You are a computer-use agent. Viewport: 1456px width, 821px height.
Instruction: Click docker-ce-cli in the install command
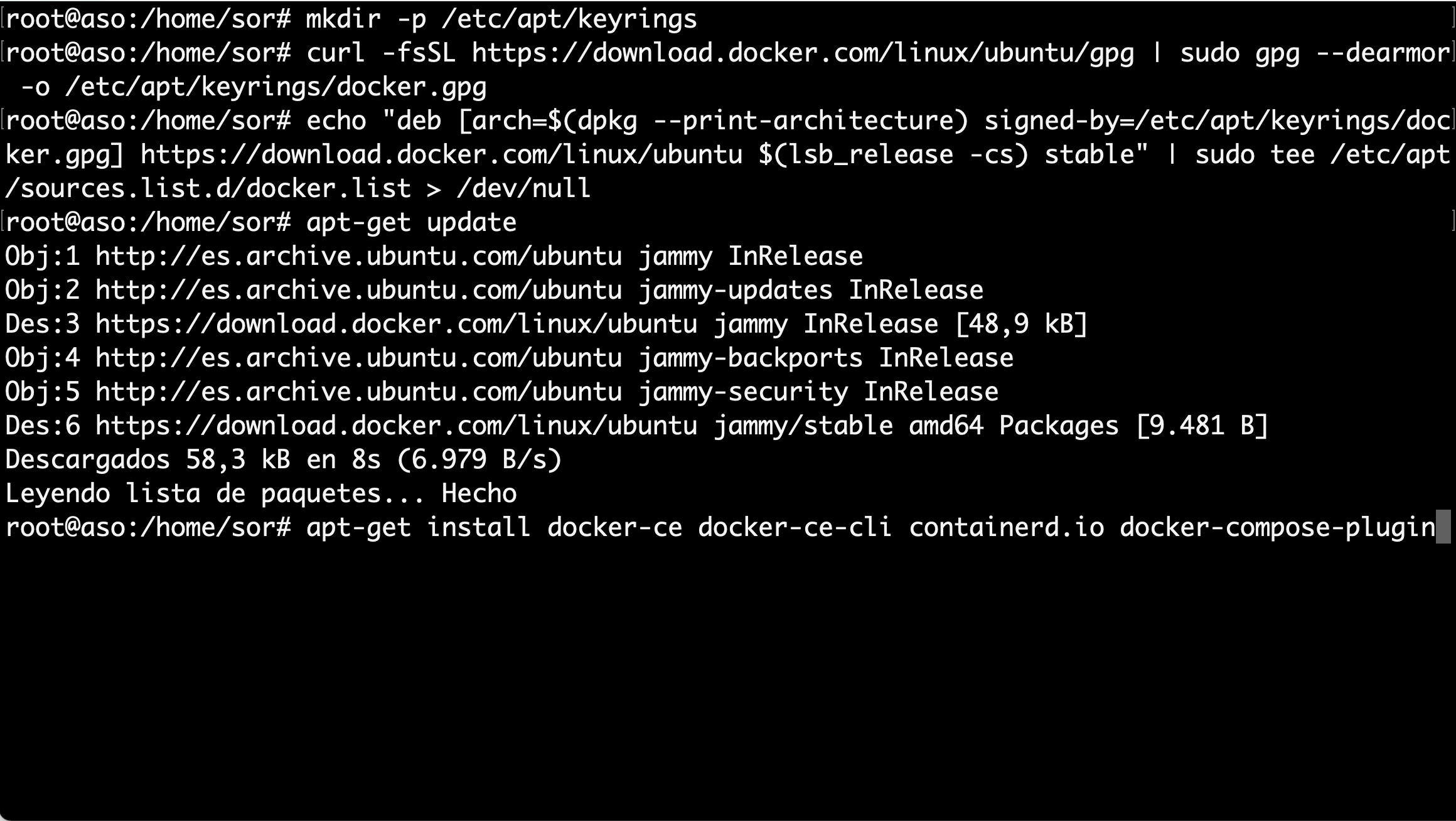795,527
